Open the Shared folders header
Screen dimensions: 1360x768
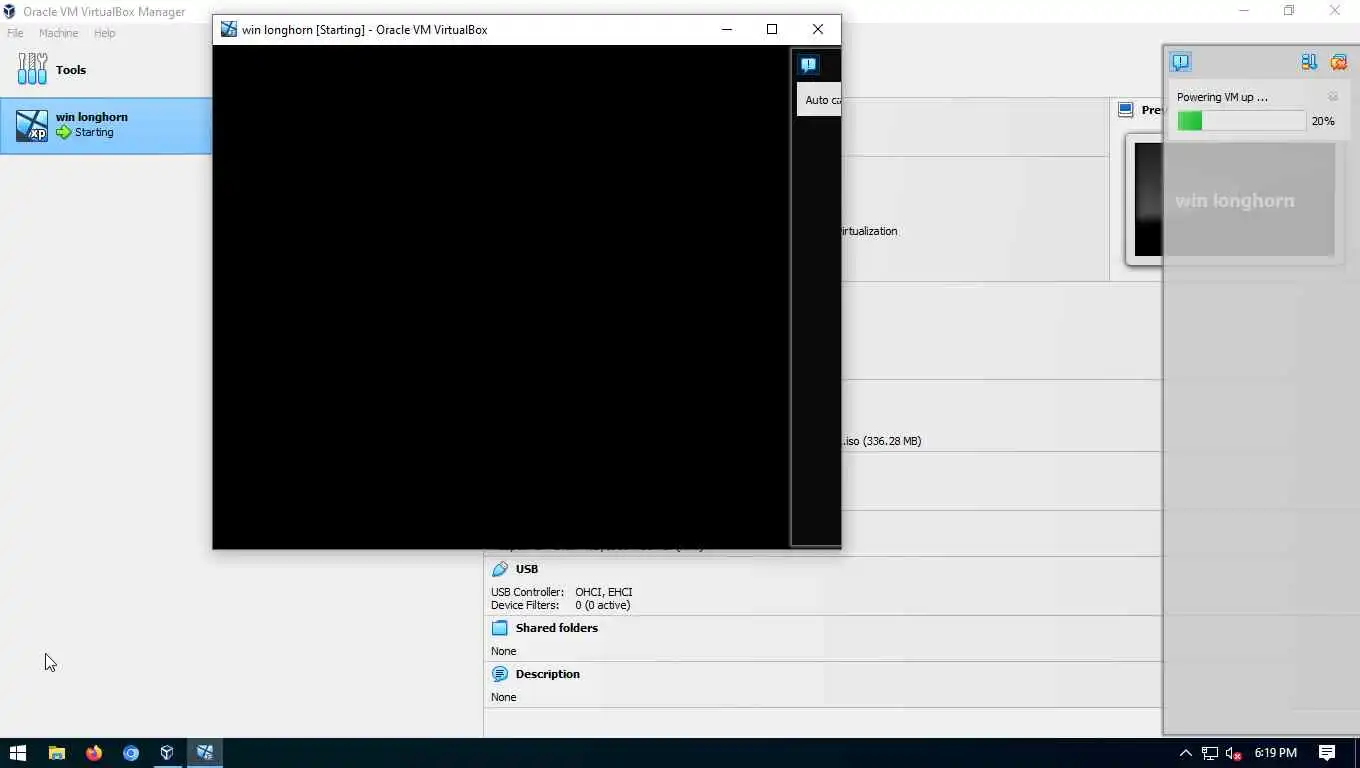click(x=557, y=628)
